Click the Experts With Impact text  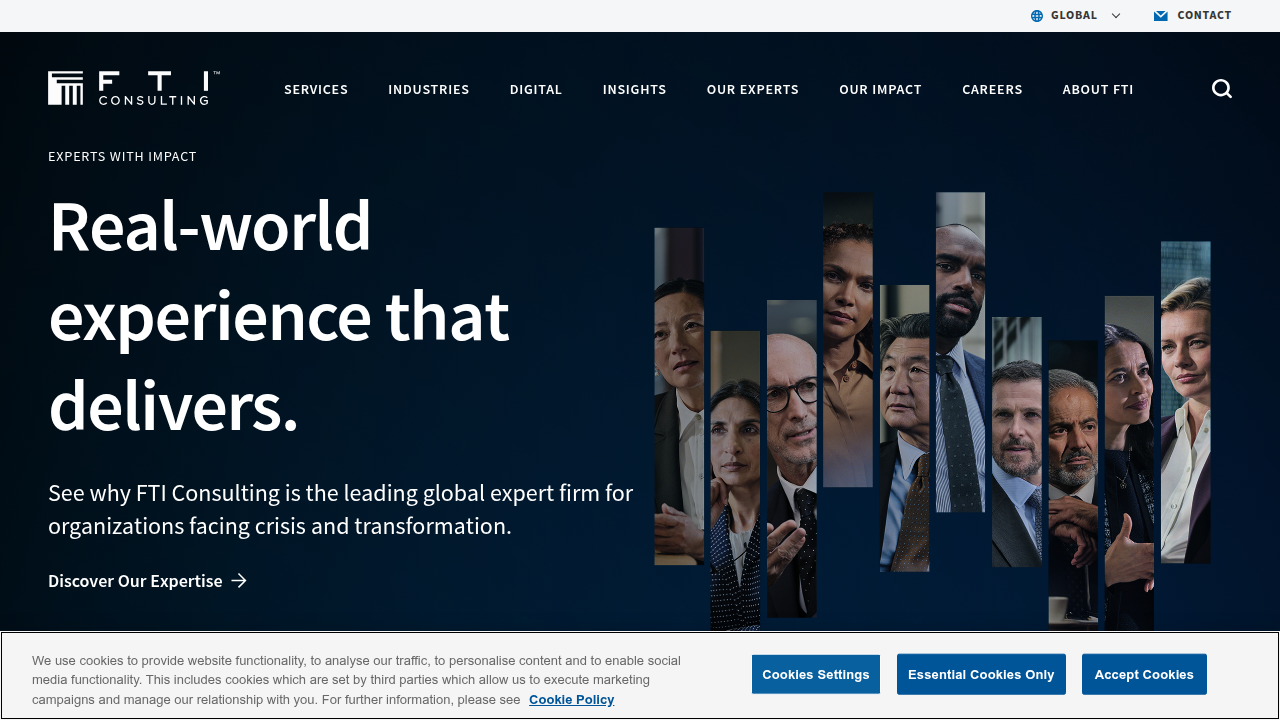[x=122, y=156]
